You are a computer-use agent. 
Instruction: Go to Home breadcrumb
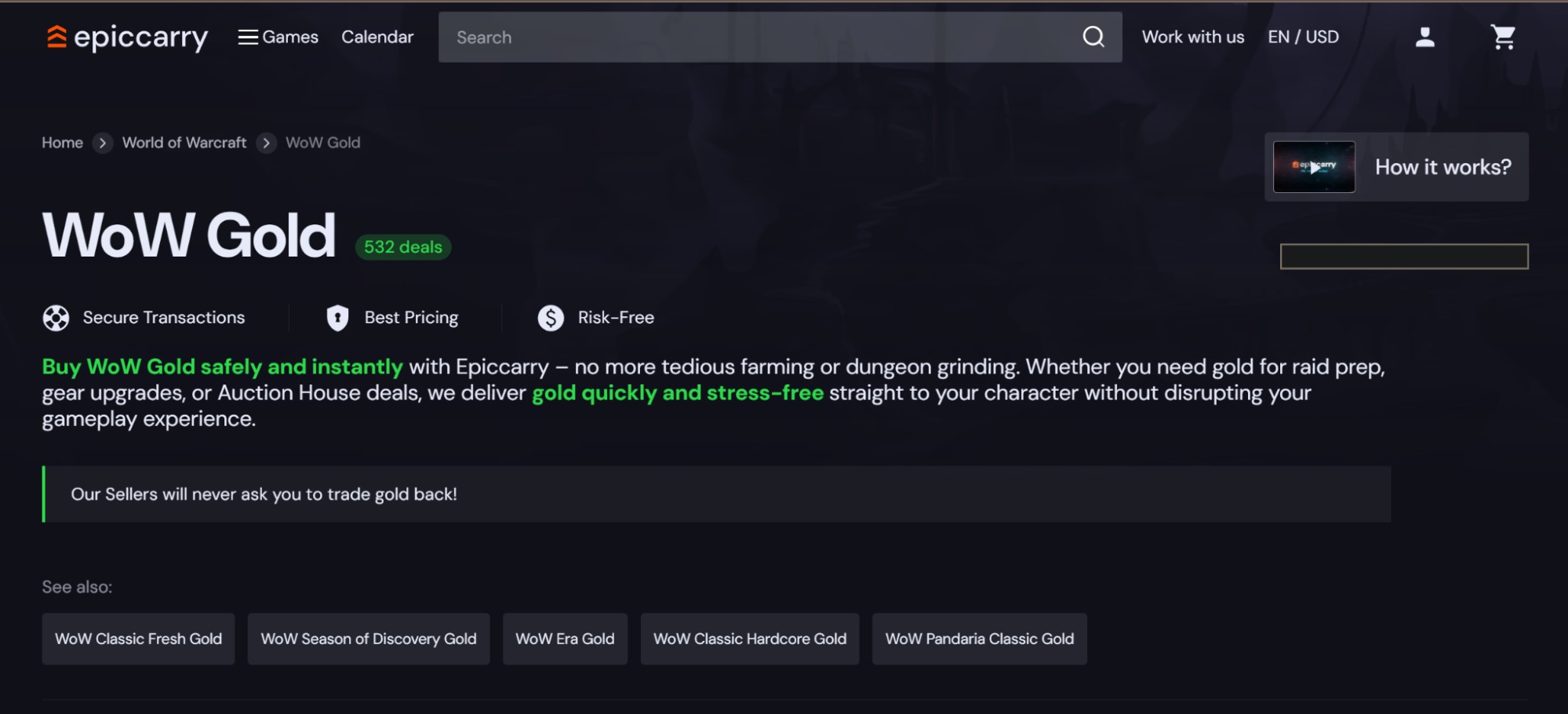click(x=62, y=143)
